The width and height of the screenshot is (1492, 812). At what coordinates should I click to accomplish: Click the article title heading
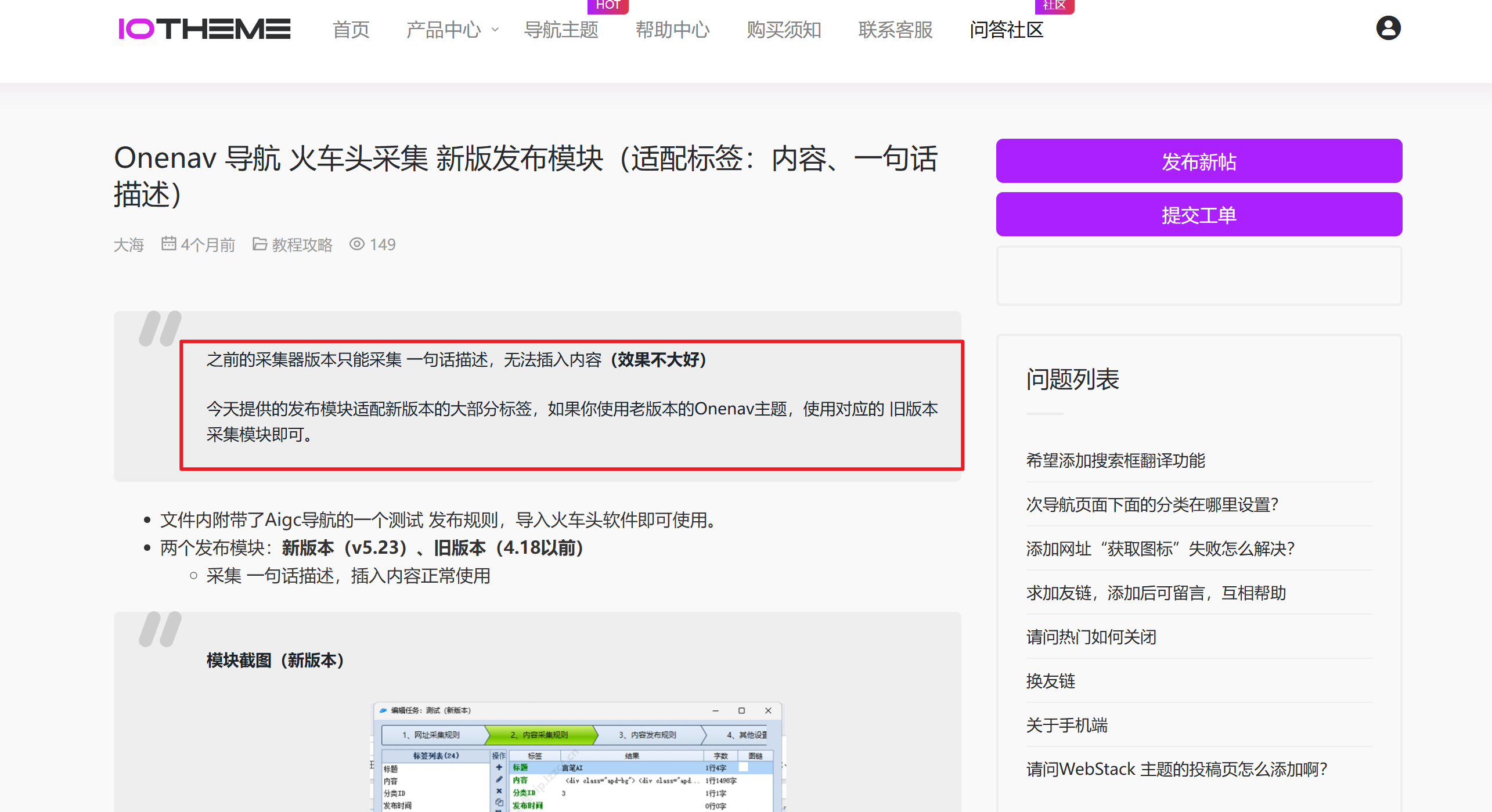(x=526, y=176)
